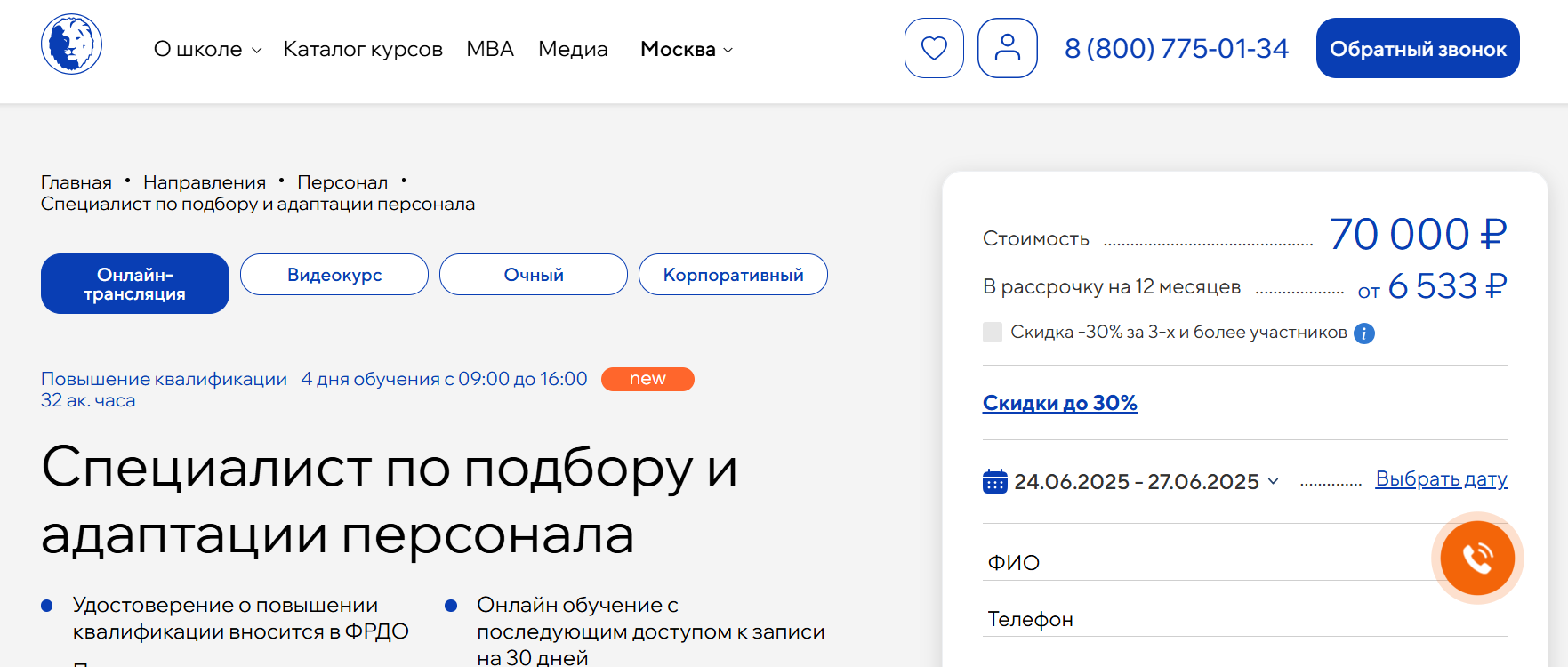
Task: Follow the 'Скидки до 30%' link
Action: pyautogui.click(x=1059, y=403)
